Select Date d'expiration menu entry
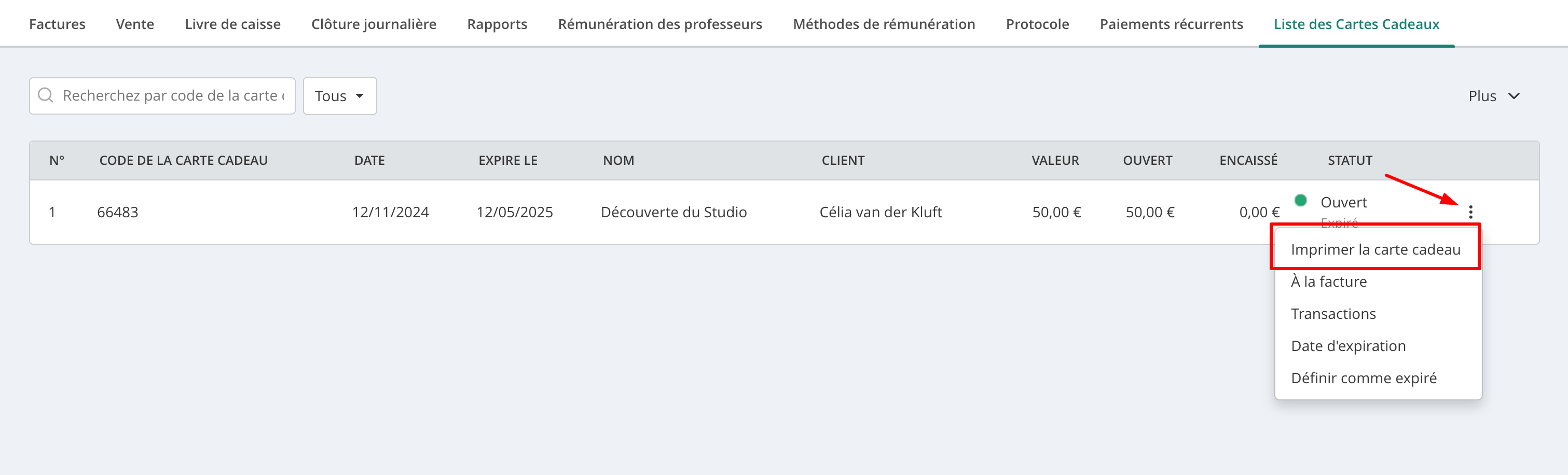 pos(1348,346)
